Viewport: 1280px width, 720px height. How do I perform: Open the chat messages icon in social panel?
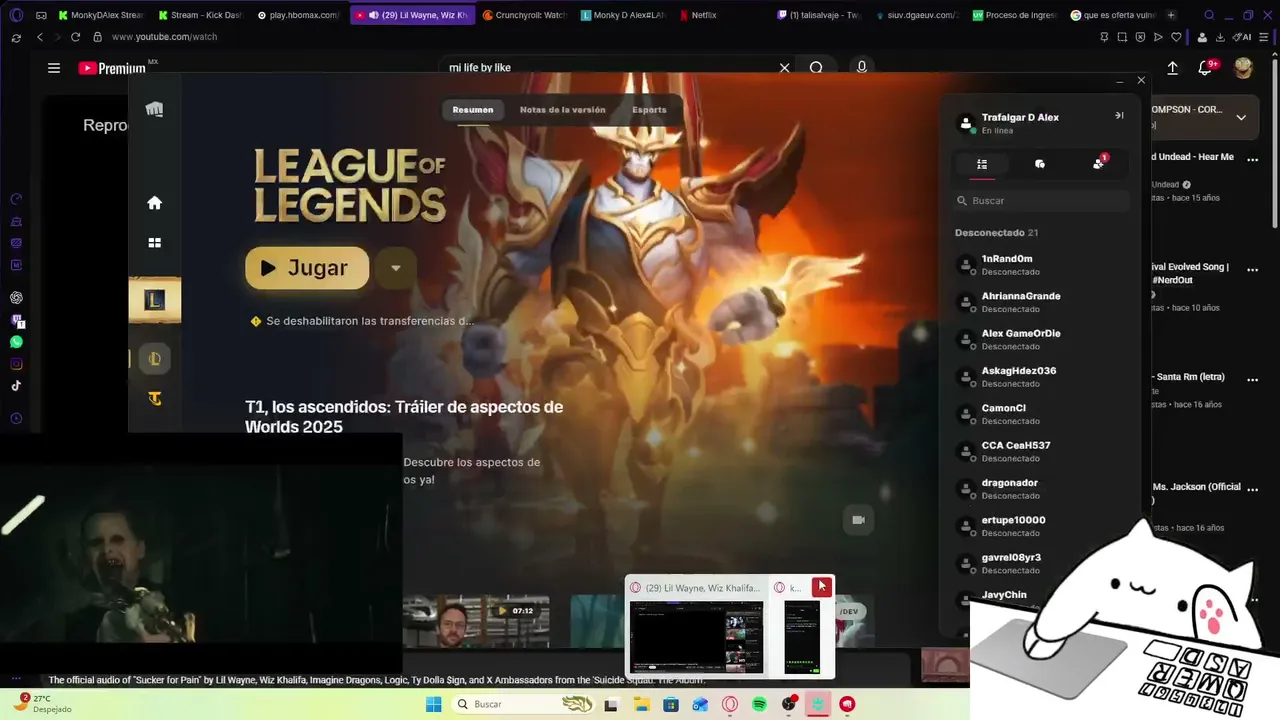point(1040,164)
